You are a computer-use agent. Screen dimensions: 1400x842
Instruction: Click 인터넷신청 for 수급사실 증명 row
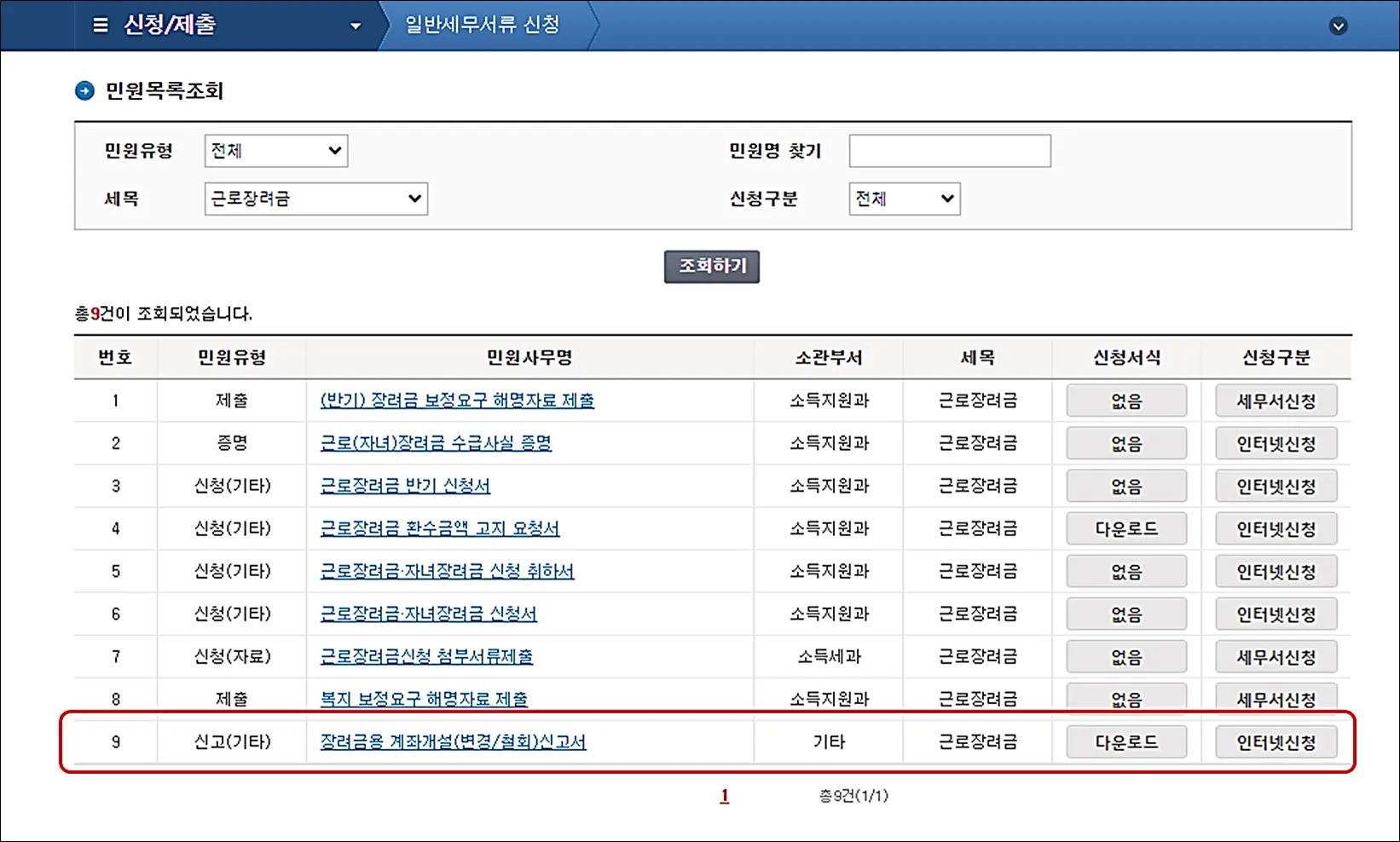point(1276,443)
